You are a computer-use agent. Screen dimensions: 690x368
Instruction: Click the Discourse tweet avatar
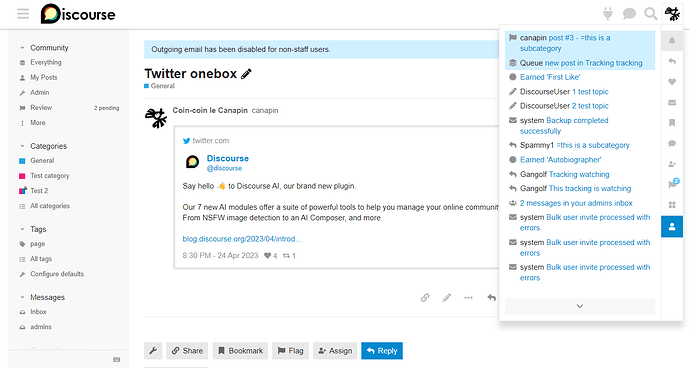192,162
